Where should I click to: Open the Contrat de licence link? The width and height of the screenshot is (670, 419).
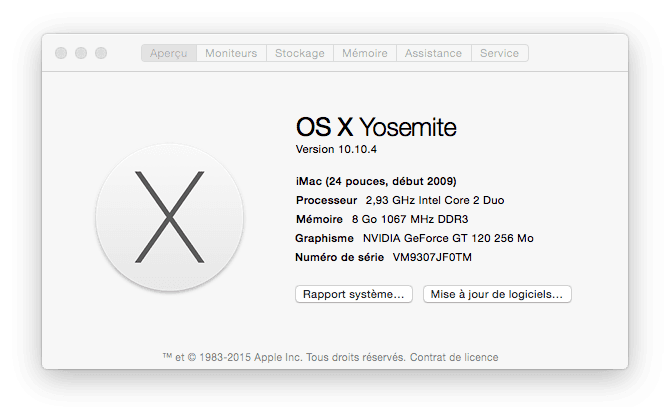(x=454, y=357)
